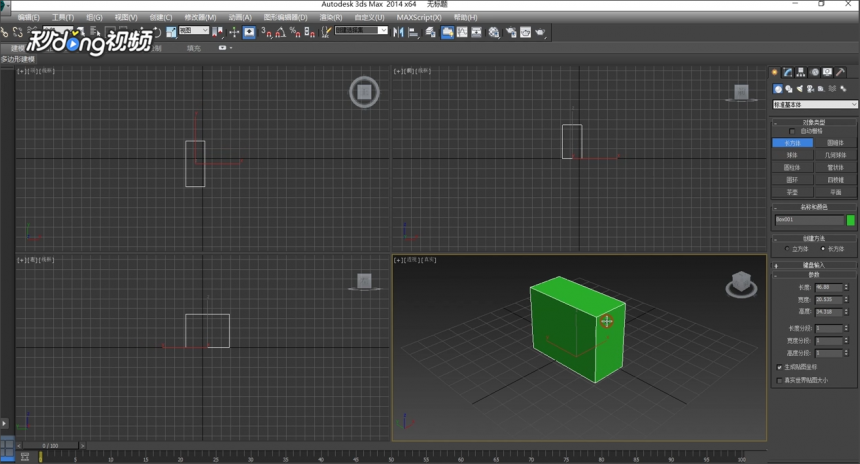Click the render production teapot icon

(540, 32)
